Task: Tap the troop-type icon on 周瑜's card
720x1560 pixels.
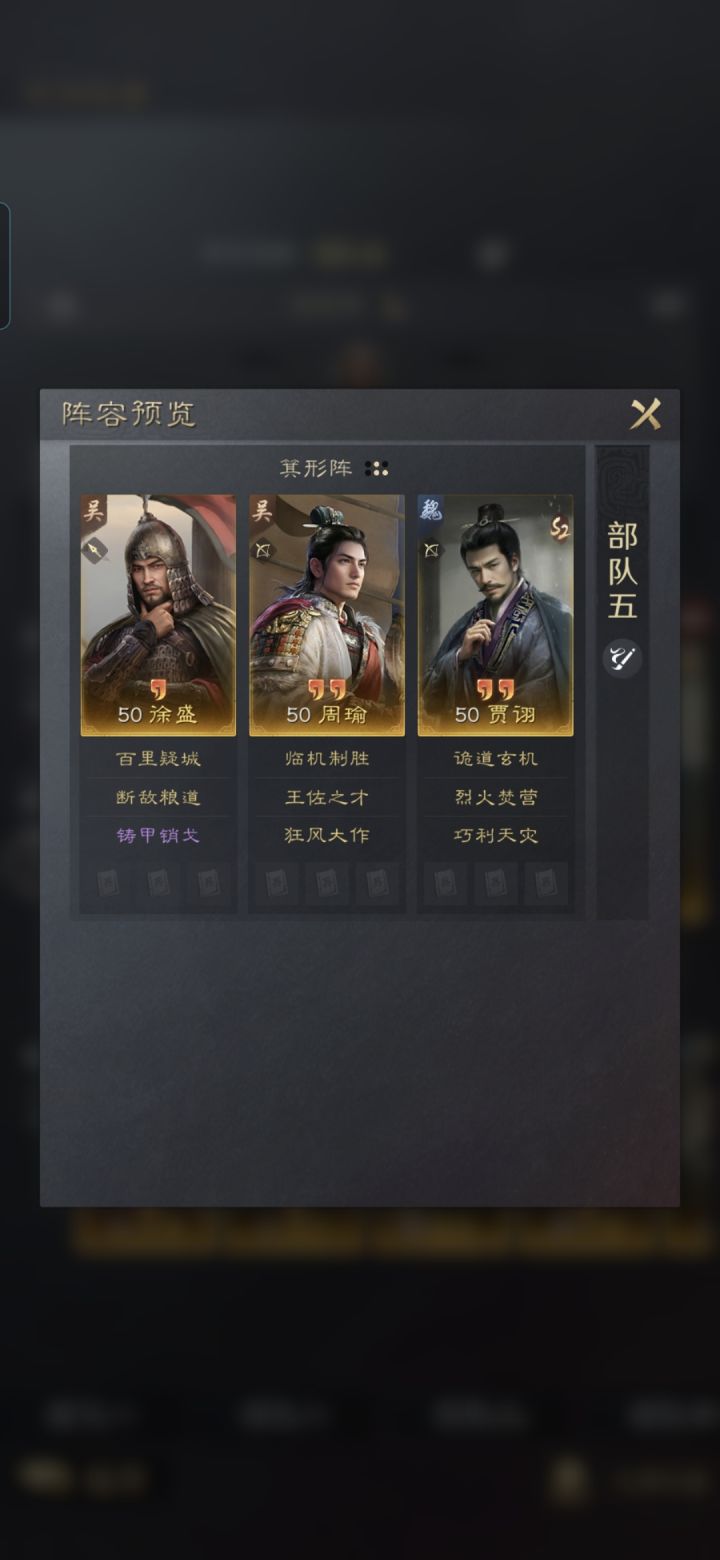Action: coord(264,549)
